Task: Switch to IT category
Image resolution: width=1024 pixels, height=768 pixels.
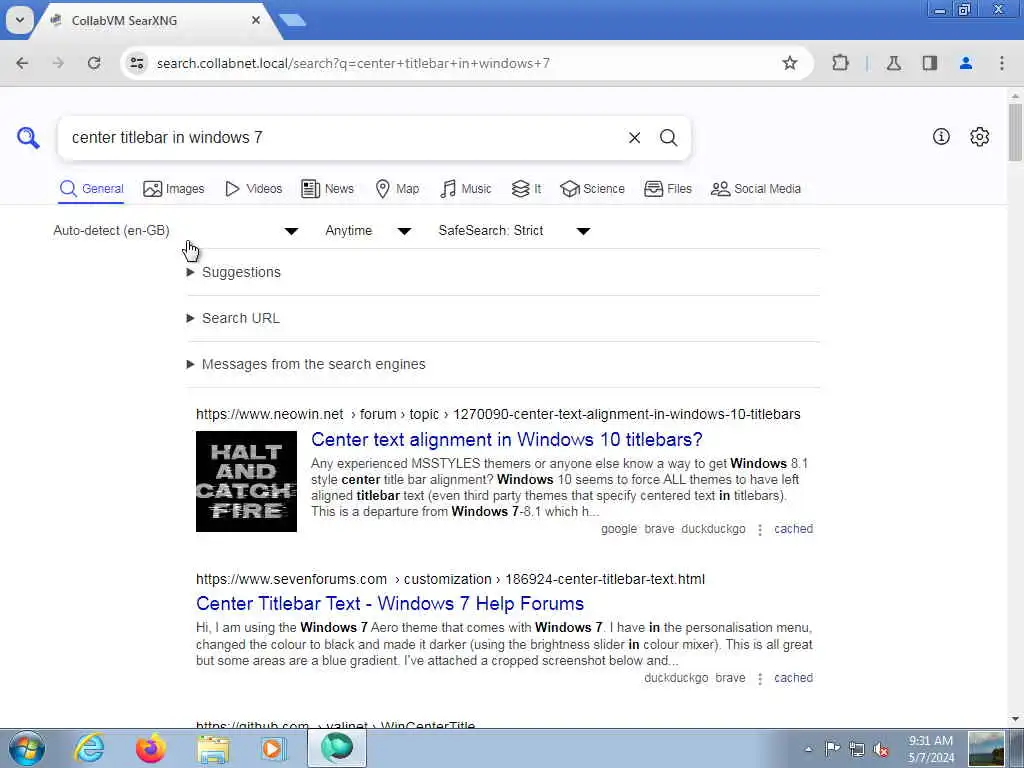Action: (526, 189)
